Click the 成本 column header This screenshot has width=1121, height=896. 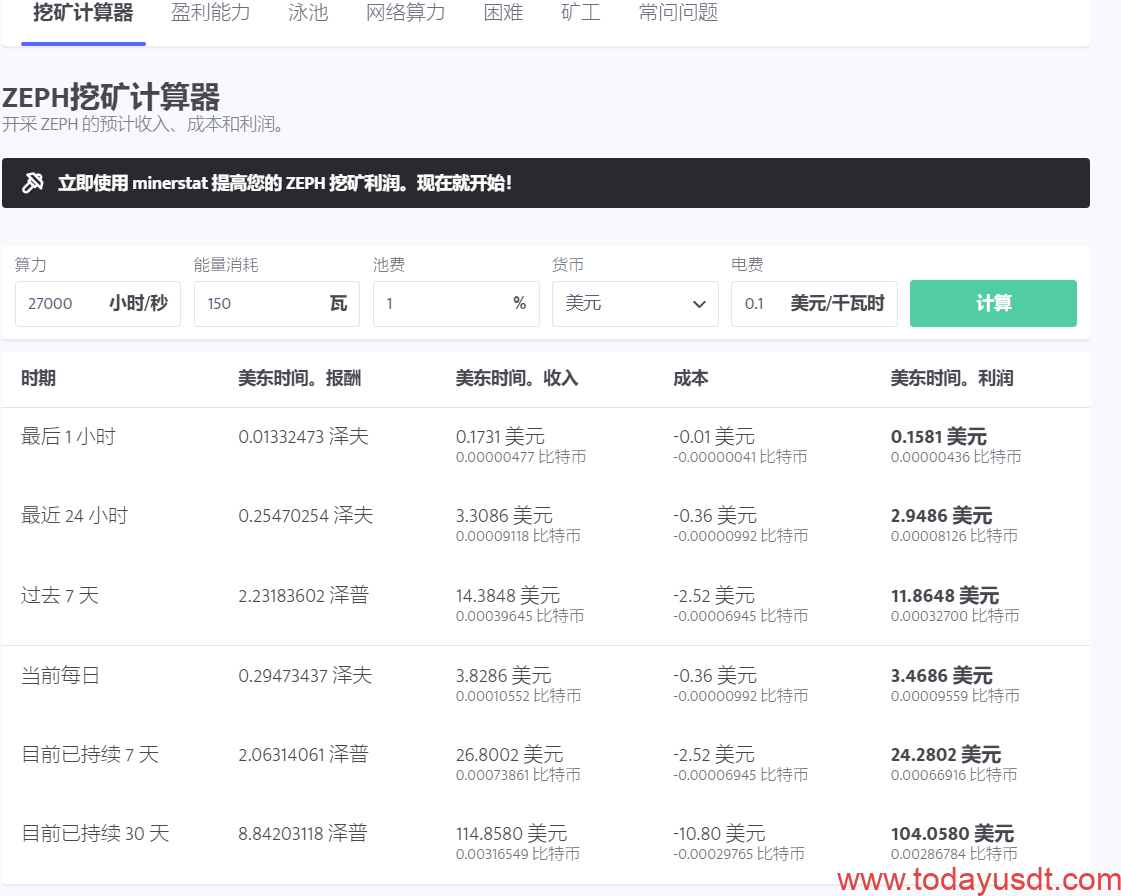pyautogui.click(x=691, y=378)
